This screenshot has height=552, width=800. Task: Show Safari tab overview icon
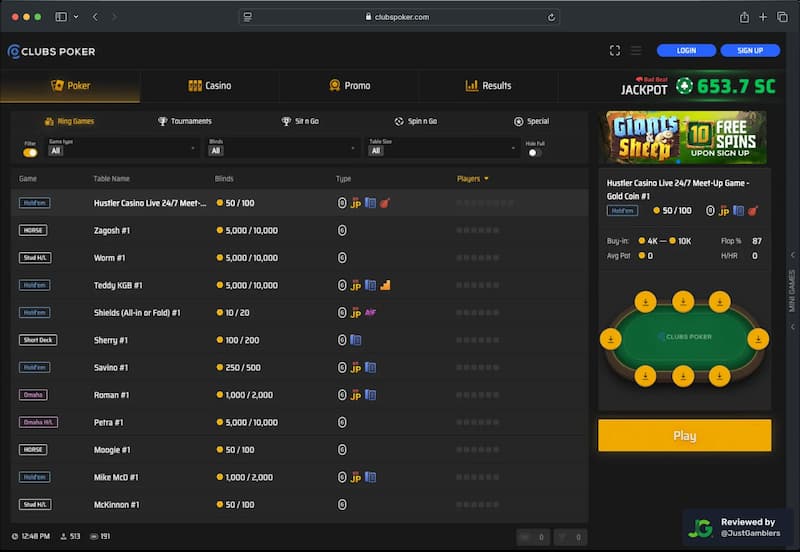782,17
